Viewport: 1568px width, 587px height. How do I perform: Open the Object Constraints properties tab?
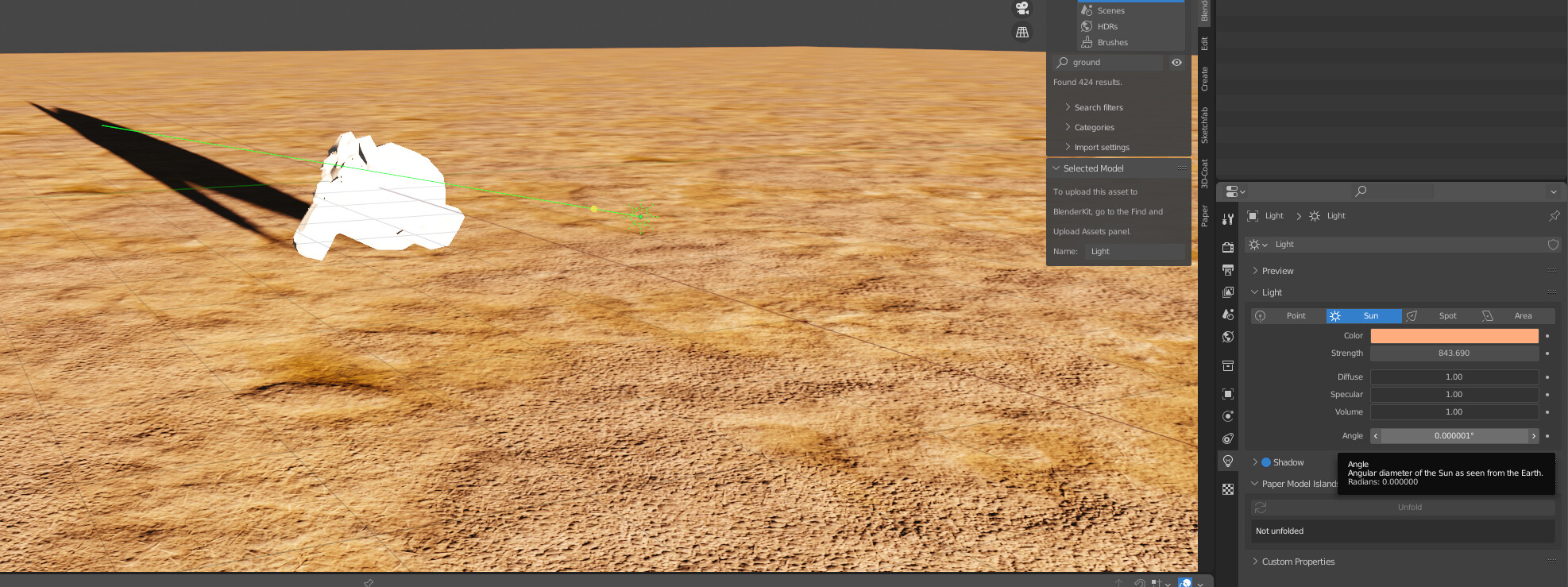coord(1228,438)
